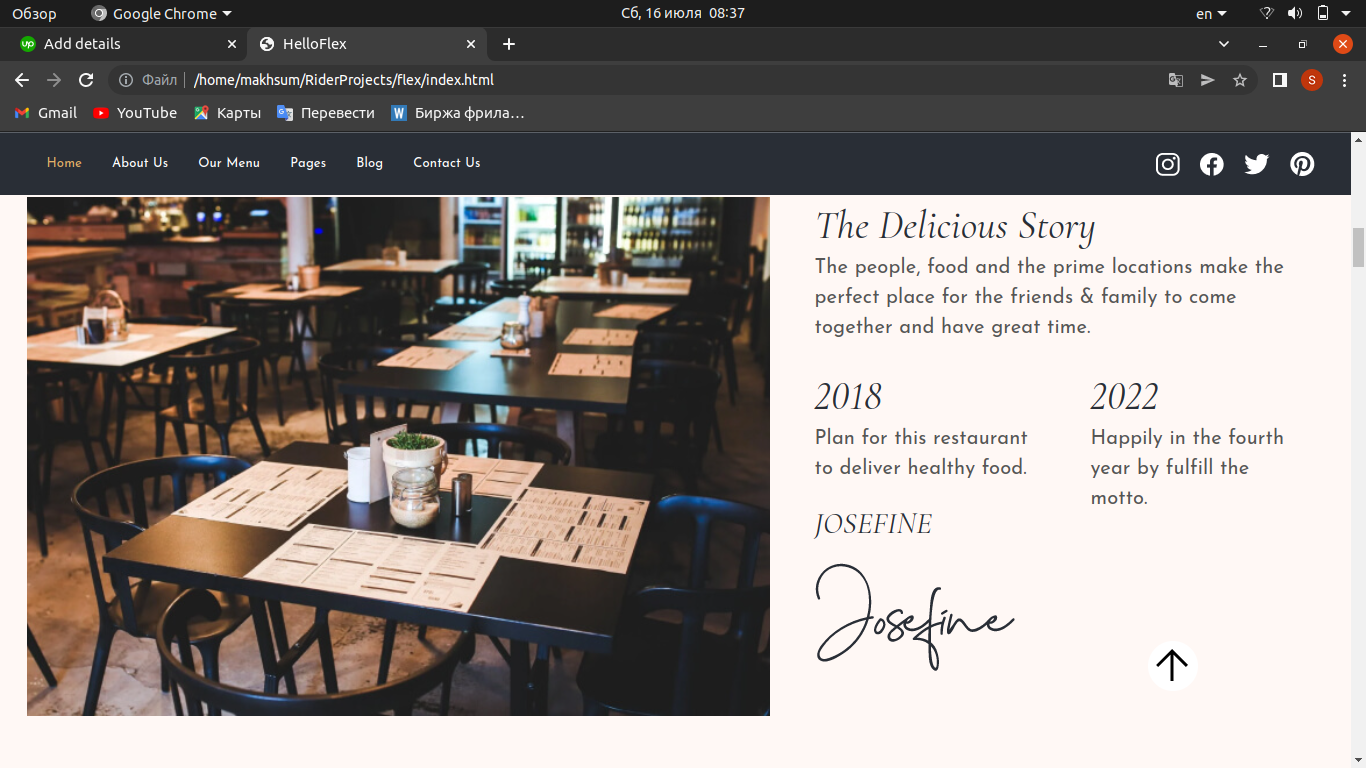The width and height of the screenshot is (1366, 768).
Task: Go to the Our Menu page link
Action: click(229, 163)
